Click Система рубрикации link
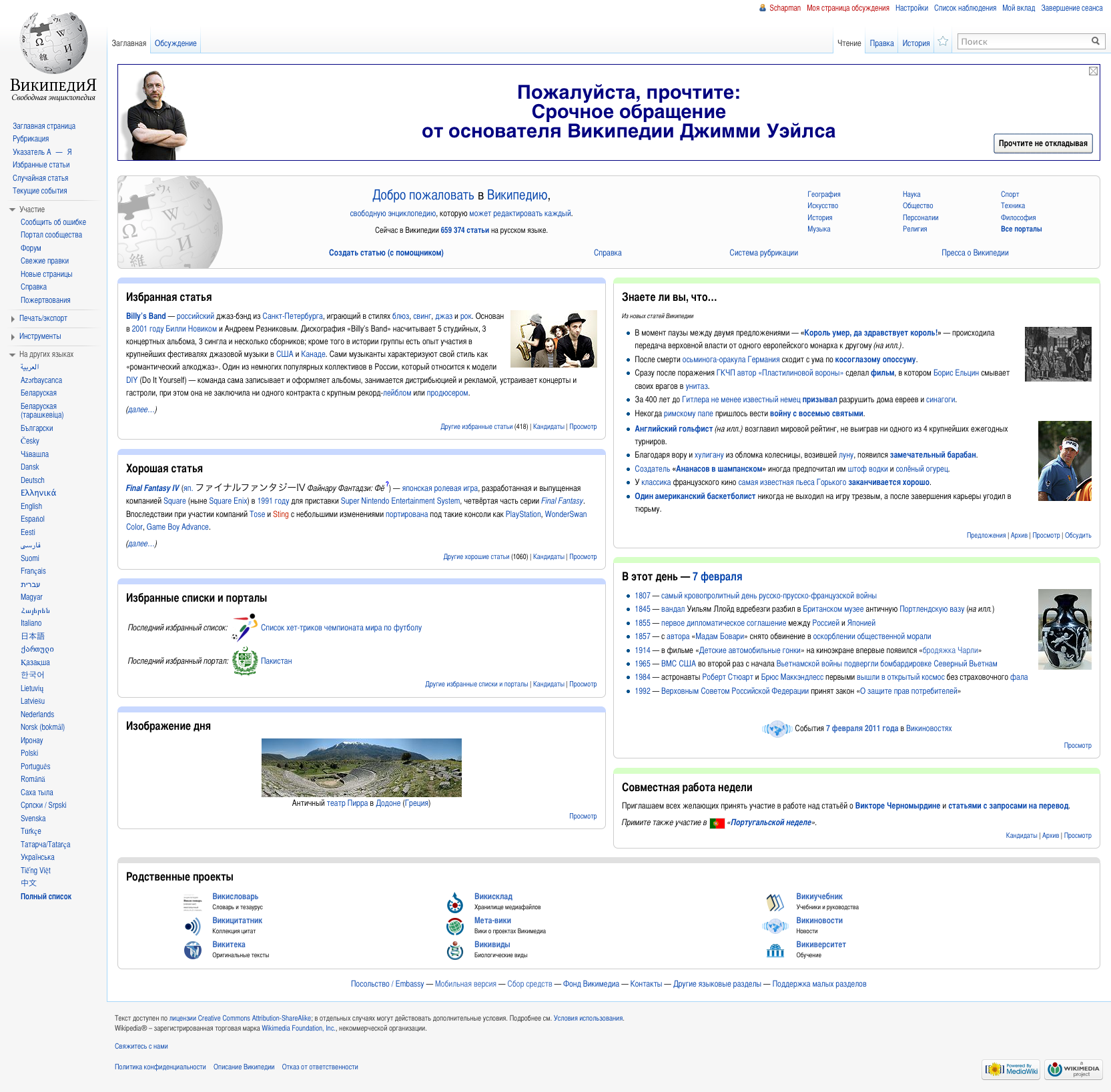1111x1092 pixels. point(763,253)
